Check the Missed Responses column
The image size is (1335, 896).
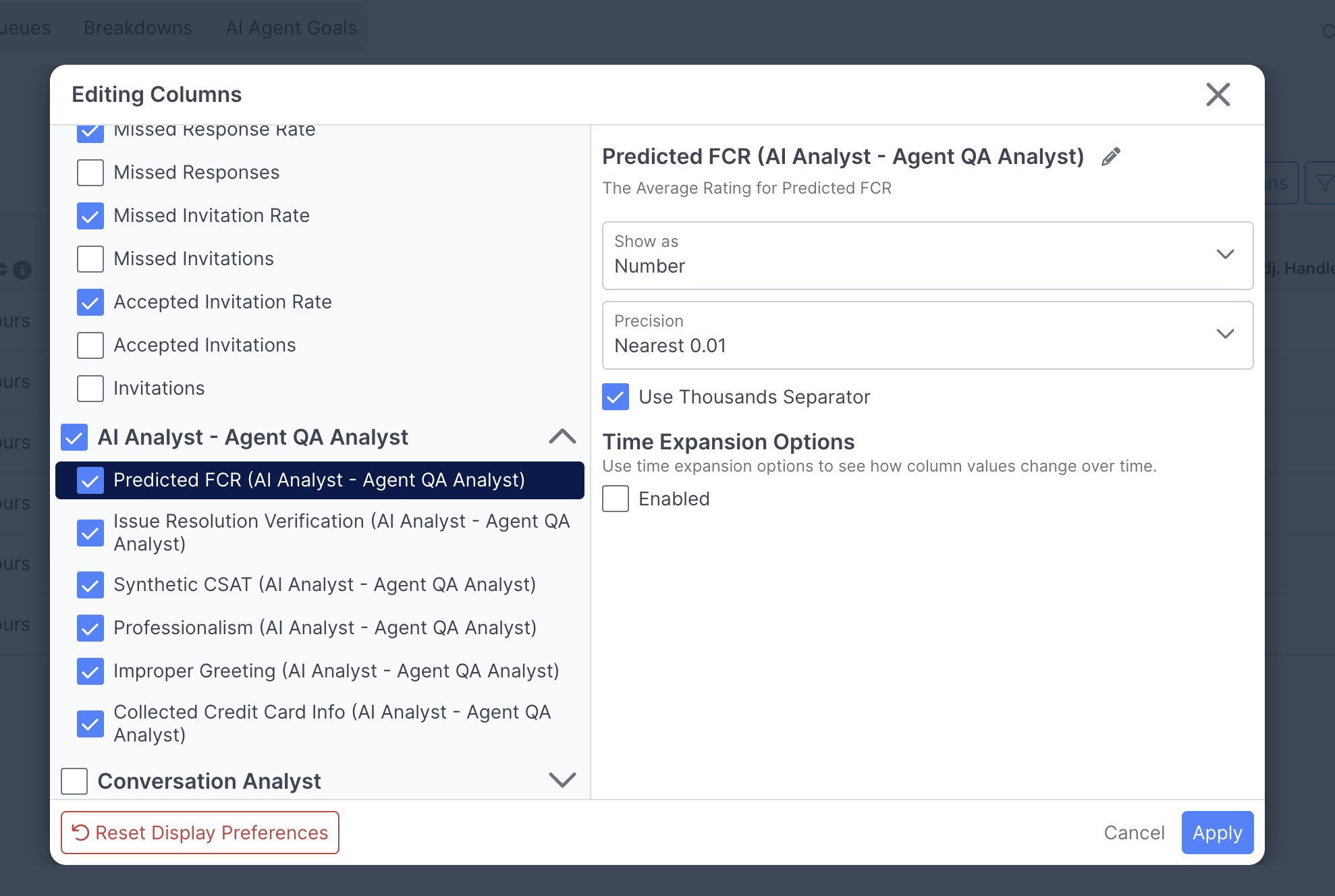90,173
